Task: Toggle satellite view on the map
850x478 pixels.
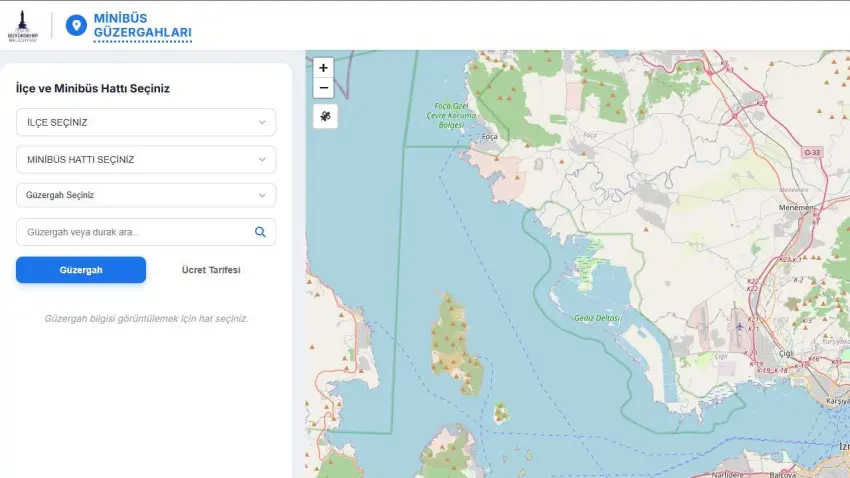Action: coord(325,116)
